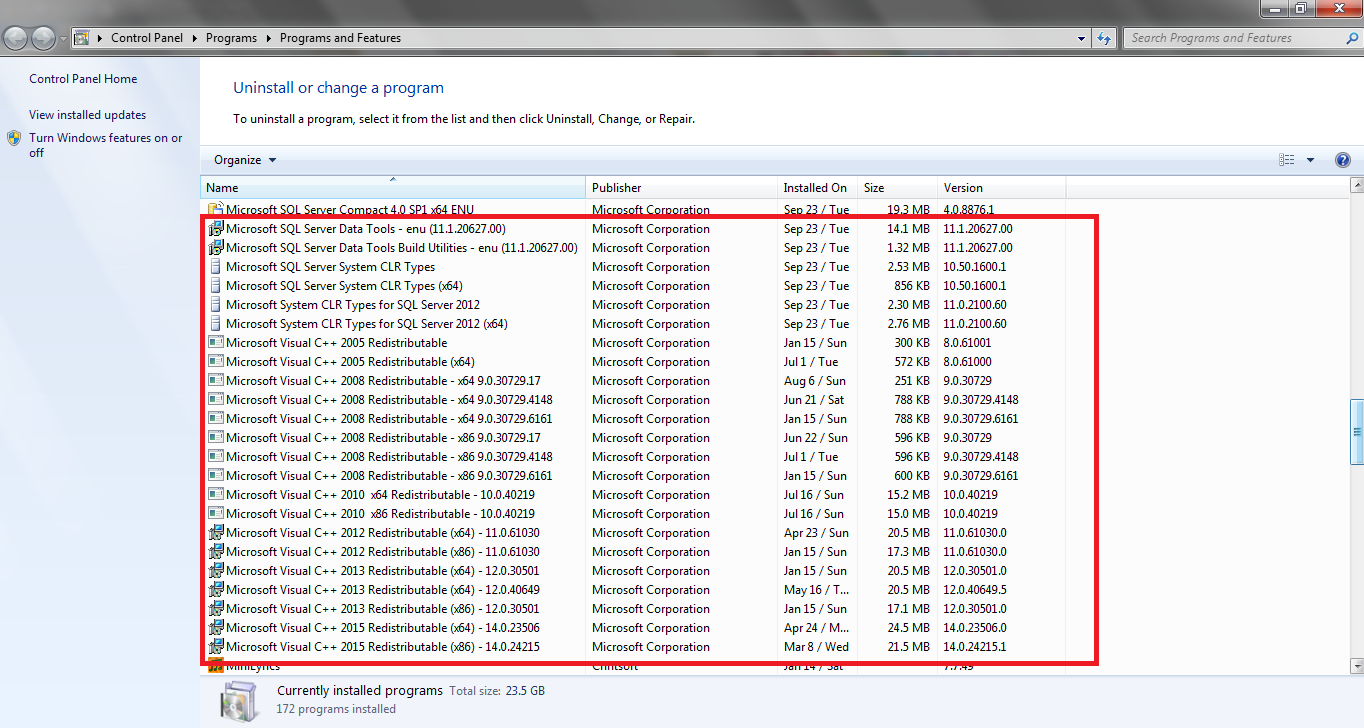
Task: Click version 4.0.8876.1 cell
Action: click(x=968, y=210)
